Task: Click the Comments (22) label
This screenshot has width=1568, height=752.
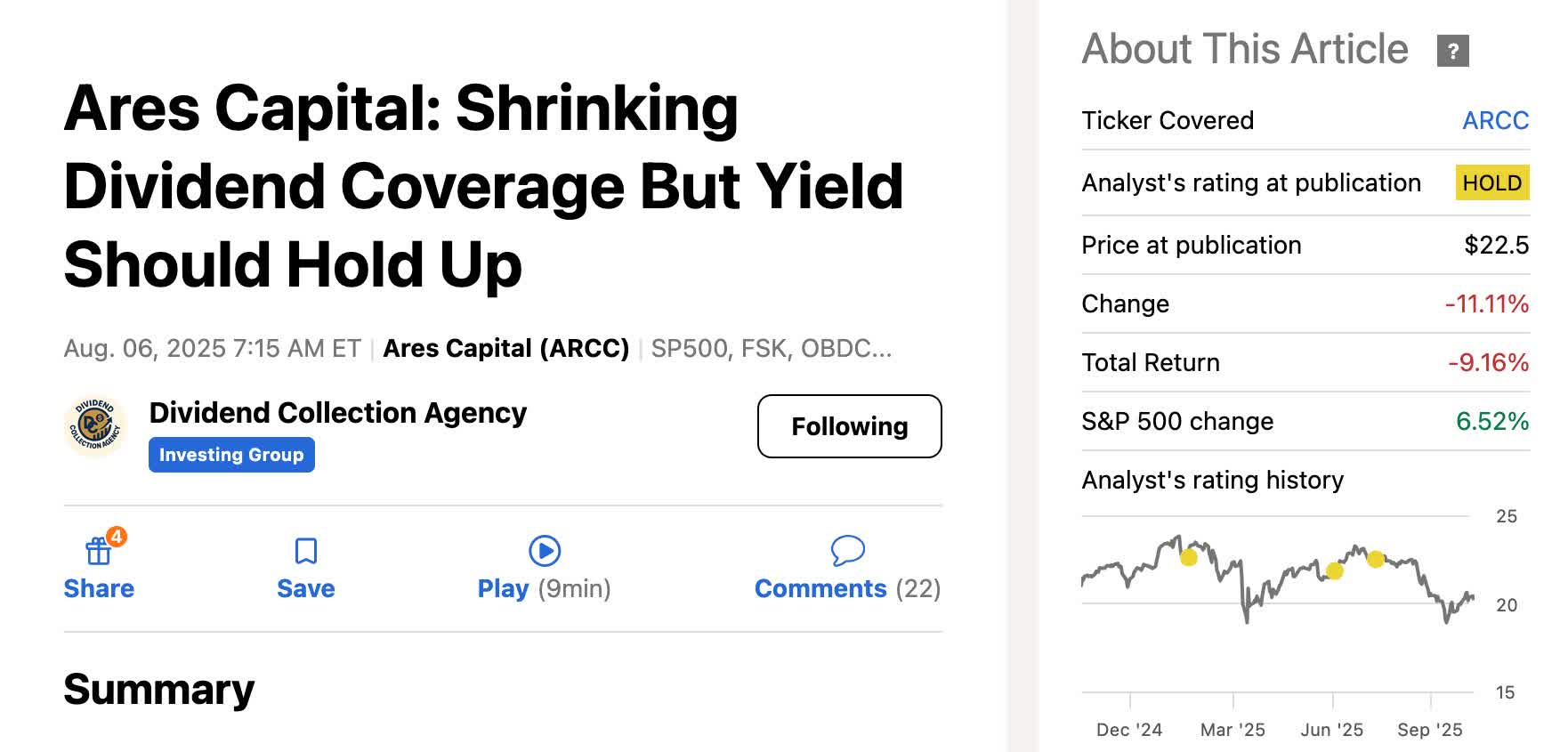Action: click(847, 588)
